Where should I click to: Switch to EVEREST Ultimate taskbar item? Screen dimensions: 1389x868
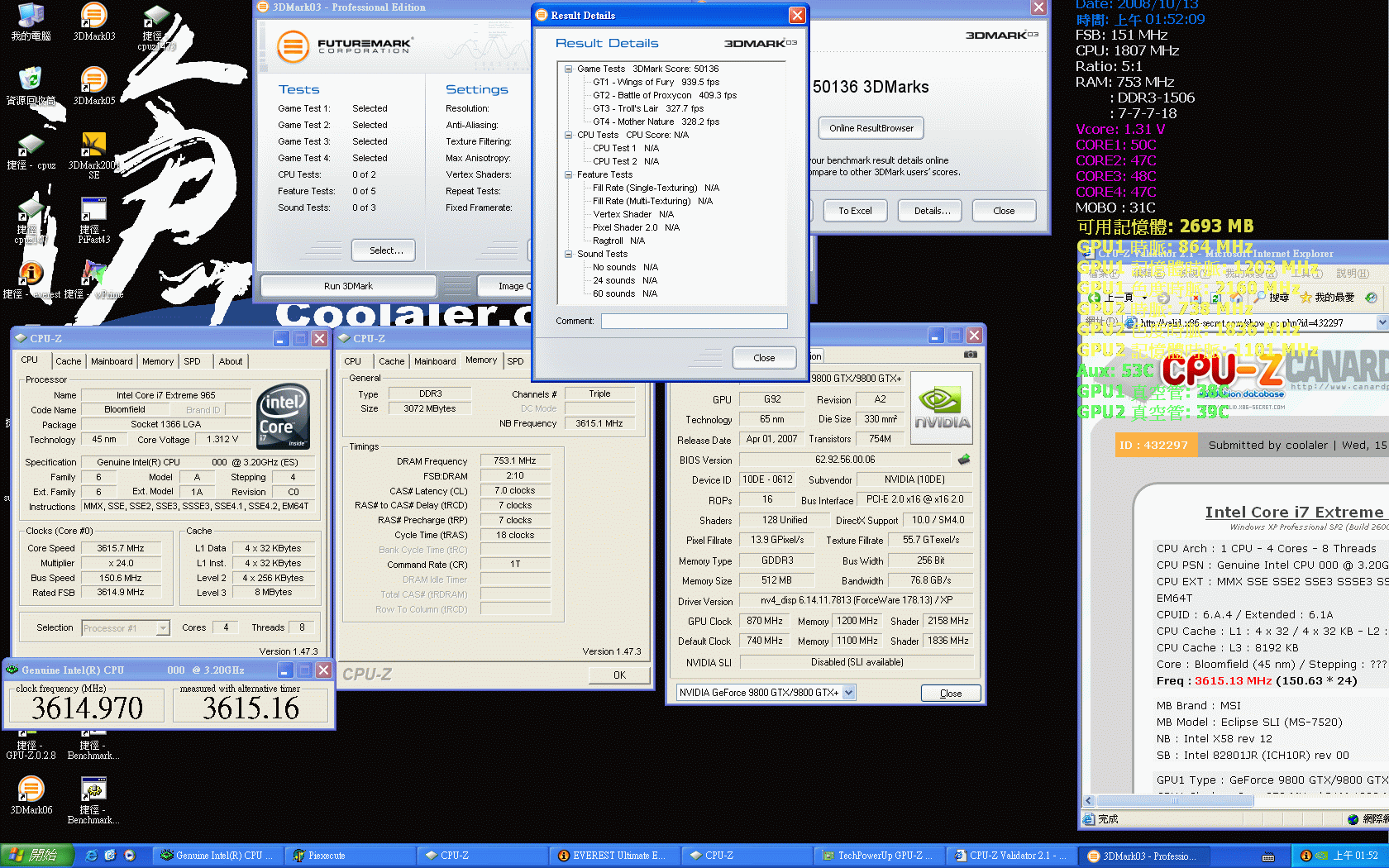[x=613, y=856]
